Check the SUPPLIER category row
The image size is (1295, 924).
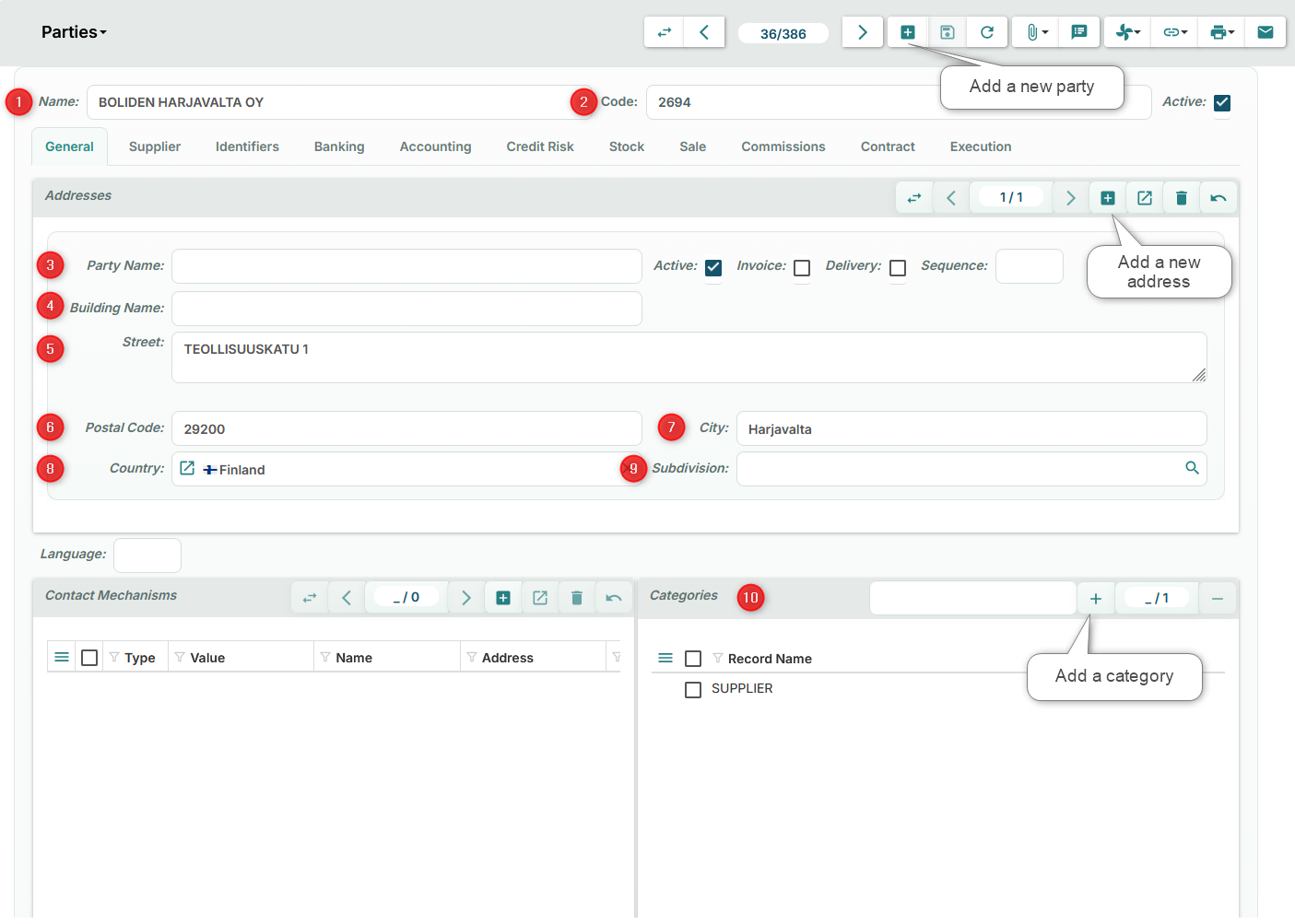[x=693, y=689]
